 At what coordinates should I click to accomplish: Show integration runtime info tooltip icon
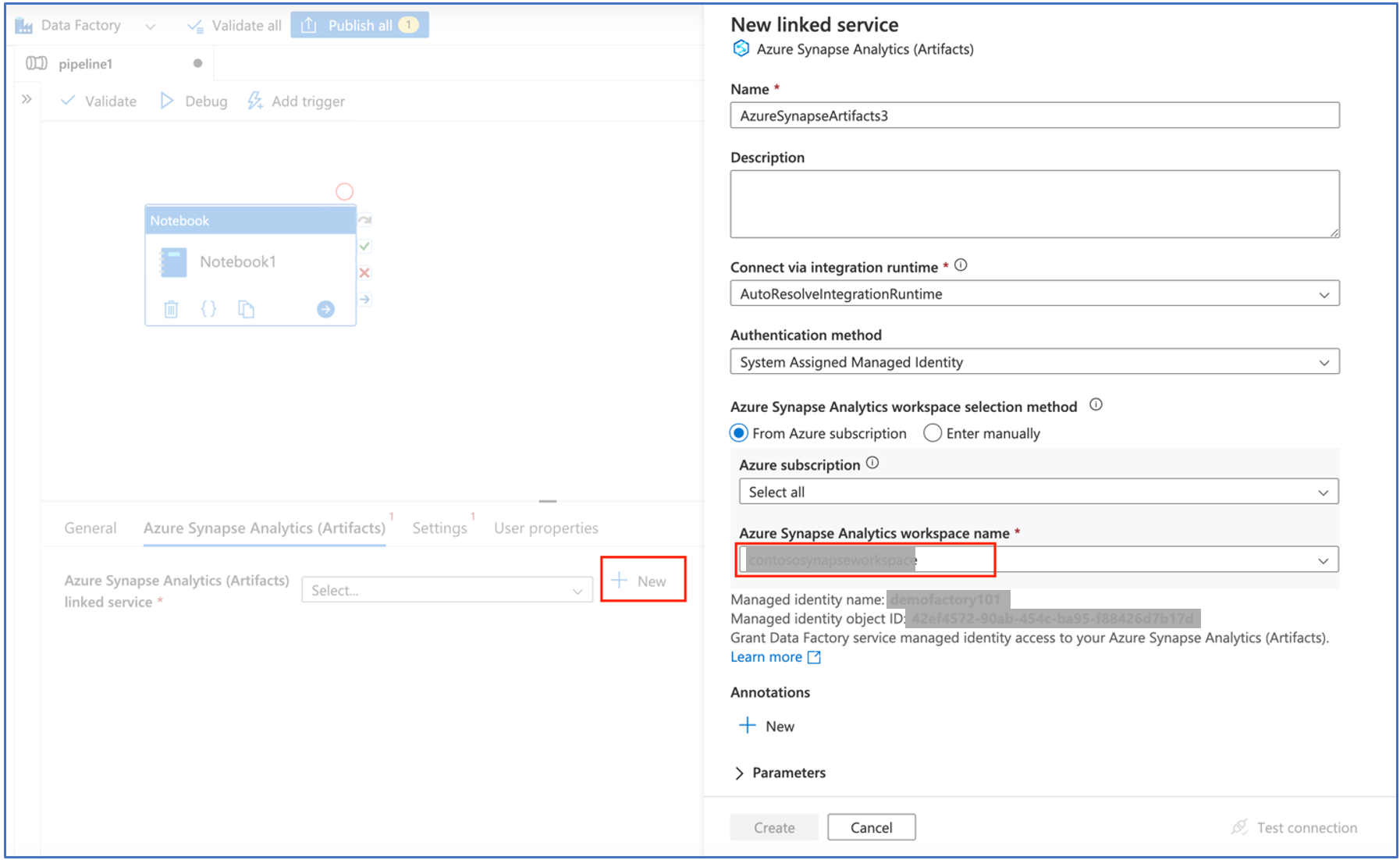(961, 265)
